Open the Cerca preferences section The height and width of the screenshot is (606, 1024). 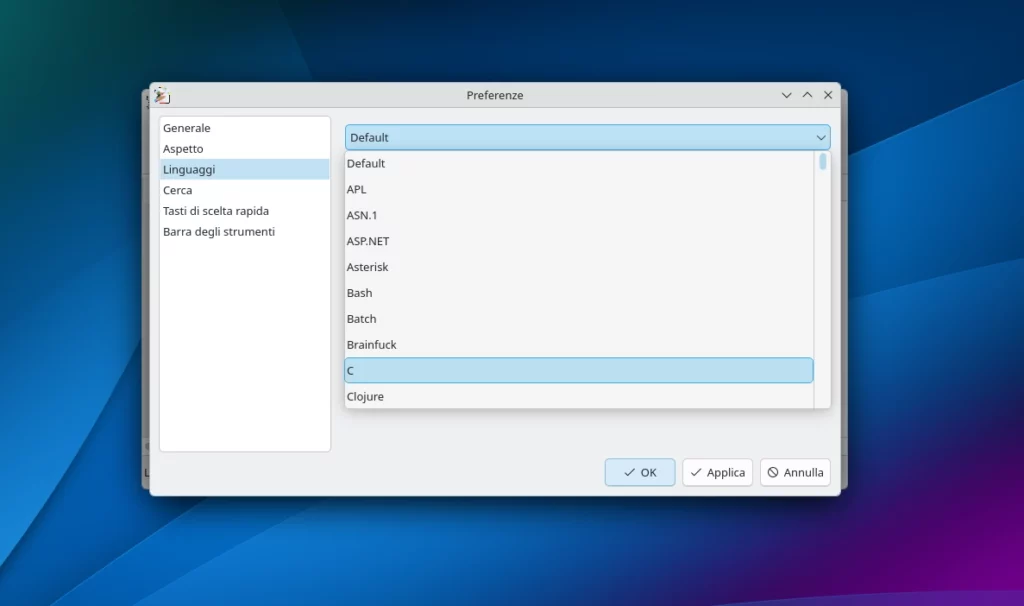pyautogui.click(x=245, y=190)
